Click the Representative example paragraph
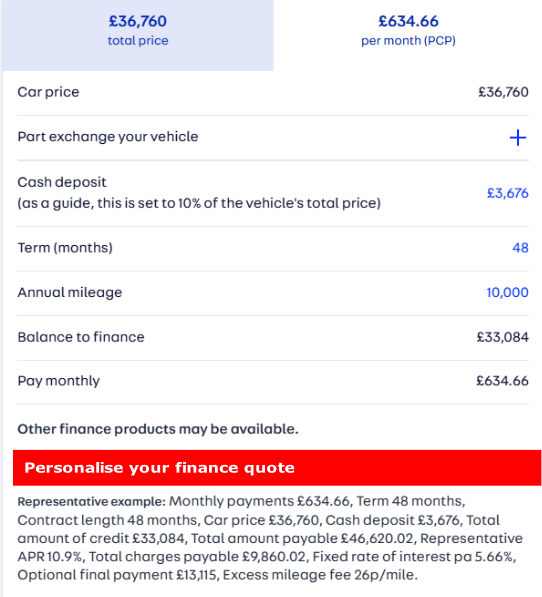Screen dimensions: 542x597 pyautogui.click(x=270, y=538)
